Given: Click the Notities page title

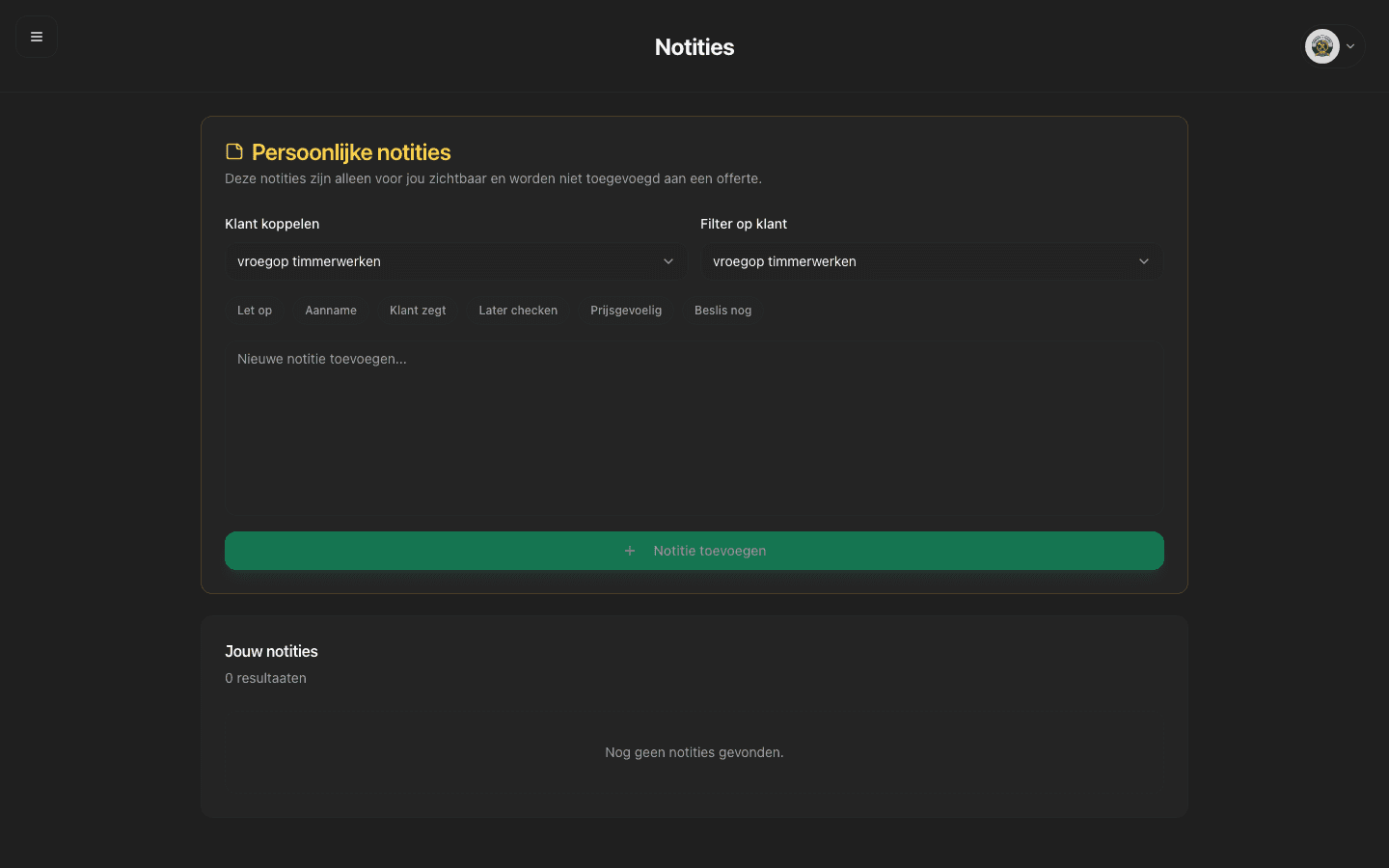Looking at the screenshot, I should 694,46.
